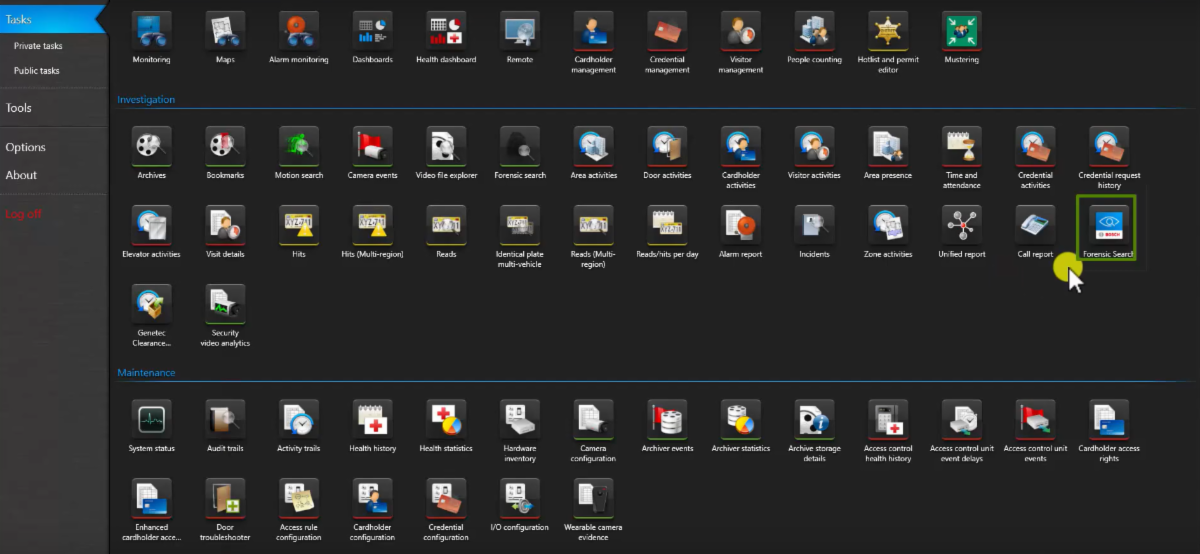Image resolution: width=1200 pixels, height=554 pixels.
Task: Launch the Mustering task
Action: click(961, 32)
